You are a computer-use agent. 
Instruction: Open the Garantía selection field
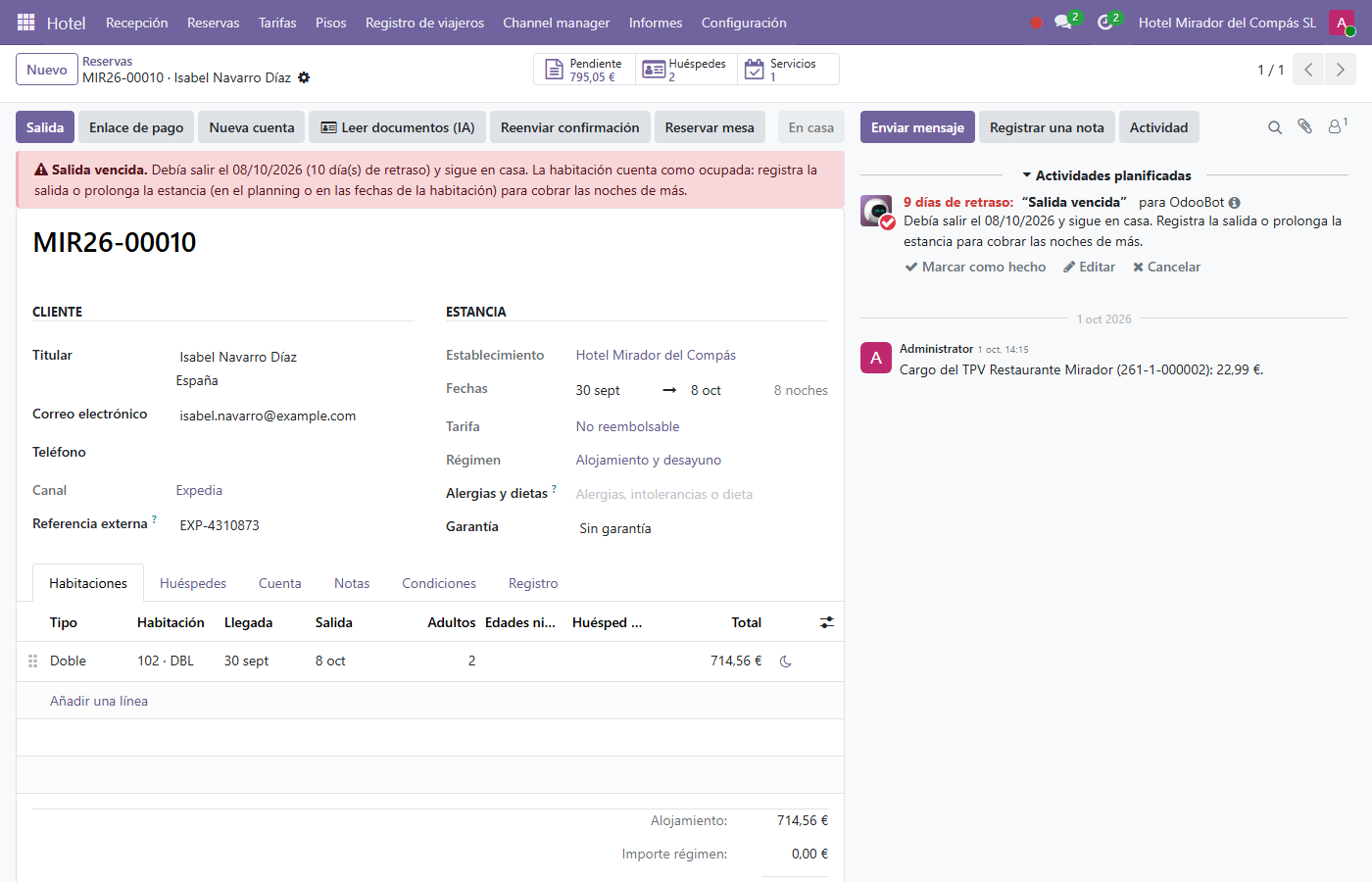(702, 528)
